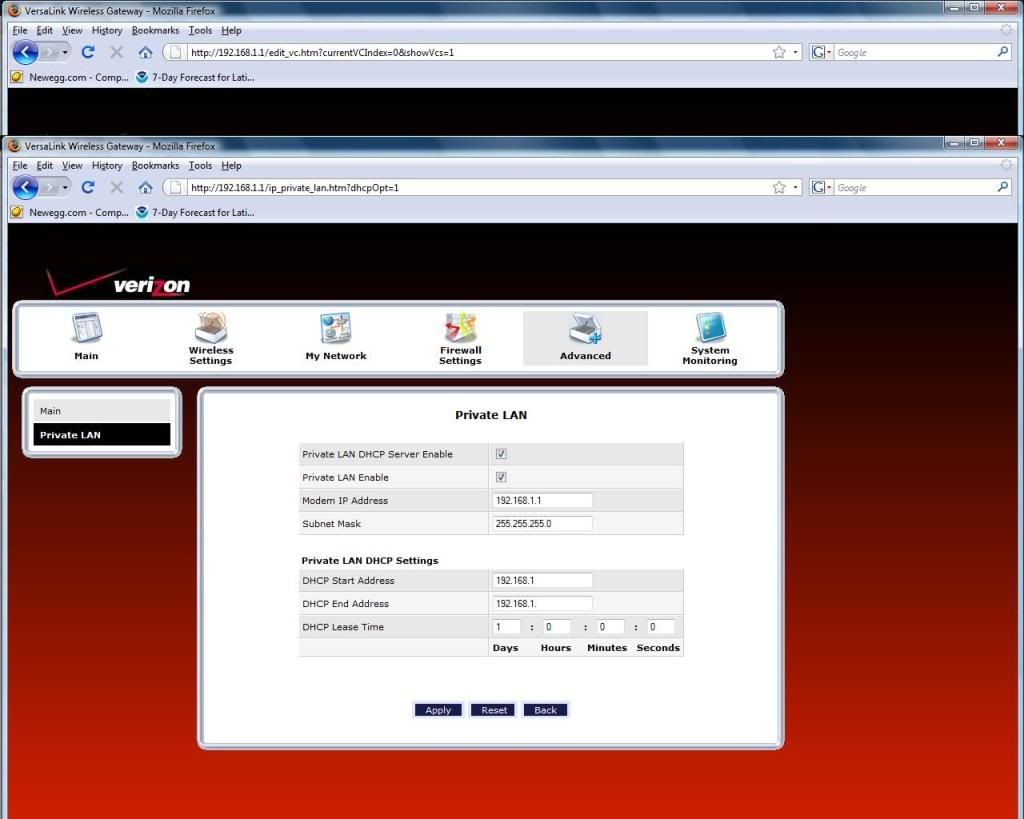Uncheck Private LAN DHCP Server Enable
Viewport: 1024px width, 819px height.
pyautogui.click(x=501, y=454)
